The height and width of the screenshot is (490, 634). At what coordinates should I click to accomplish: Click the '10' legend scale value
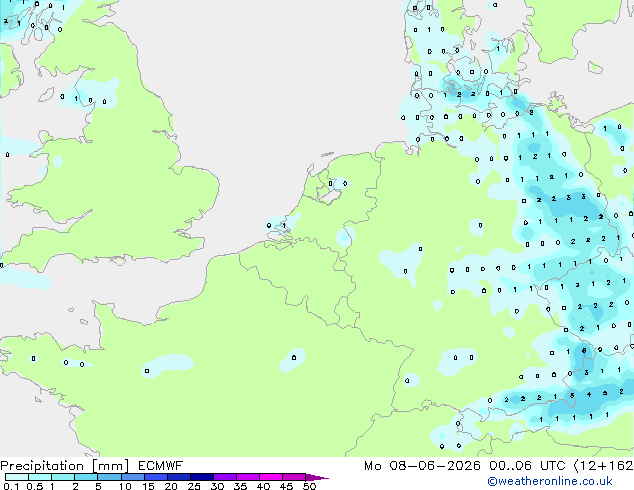pyautogui.click(x=125, y=486)
